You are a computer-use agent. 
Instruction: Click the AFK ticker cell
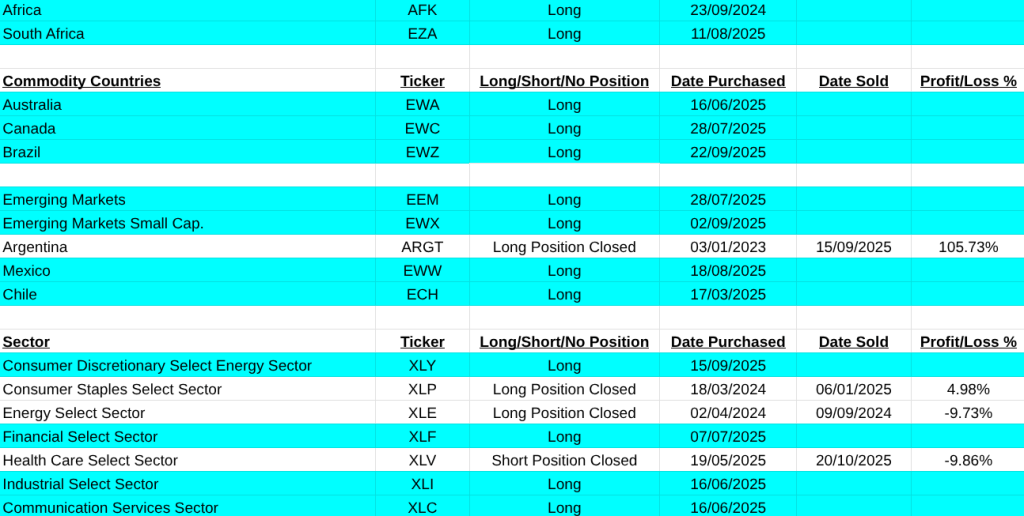tap(423, 10)
